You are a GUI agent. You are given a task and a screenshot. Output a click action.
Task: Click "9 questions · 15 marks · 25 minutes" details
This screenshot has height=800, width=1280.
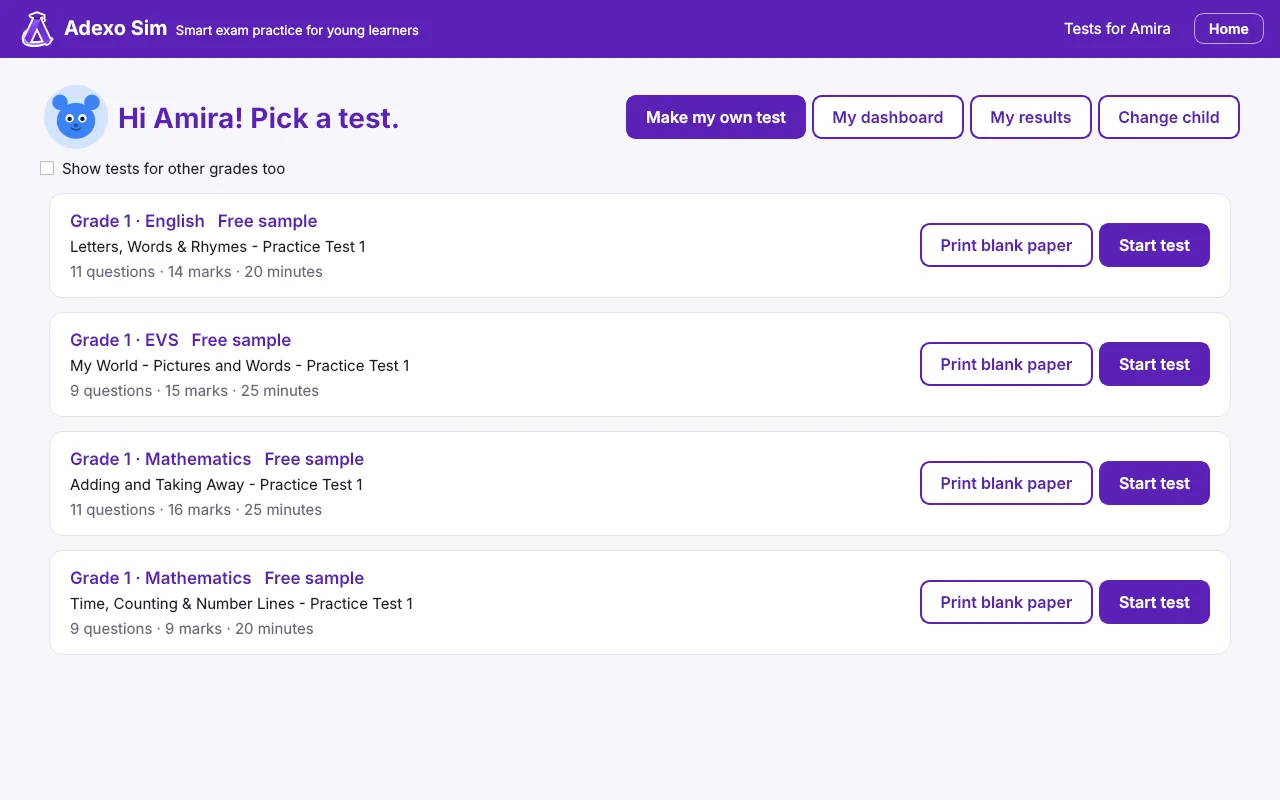(194, 391)
